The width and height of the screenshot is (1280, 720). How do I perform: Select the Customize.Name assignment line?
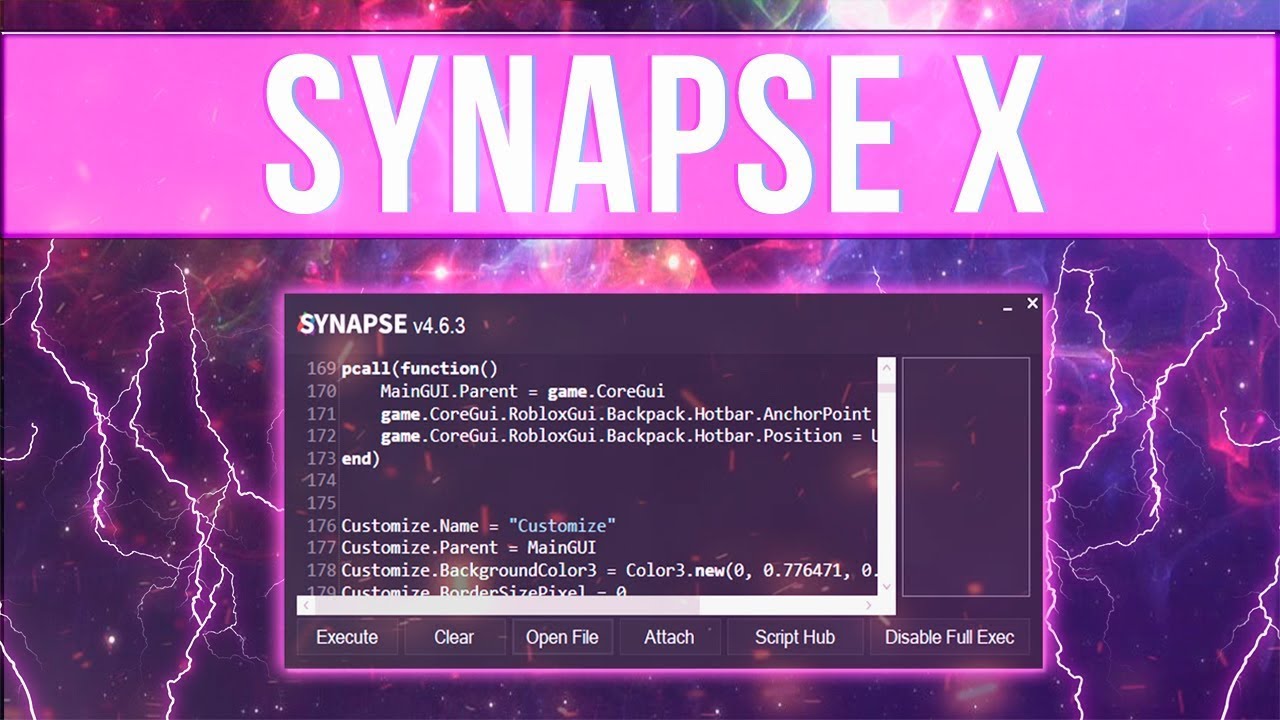click(476, 524)
